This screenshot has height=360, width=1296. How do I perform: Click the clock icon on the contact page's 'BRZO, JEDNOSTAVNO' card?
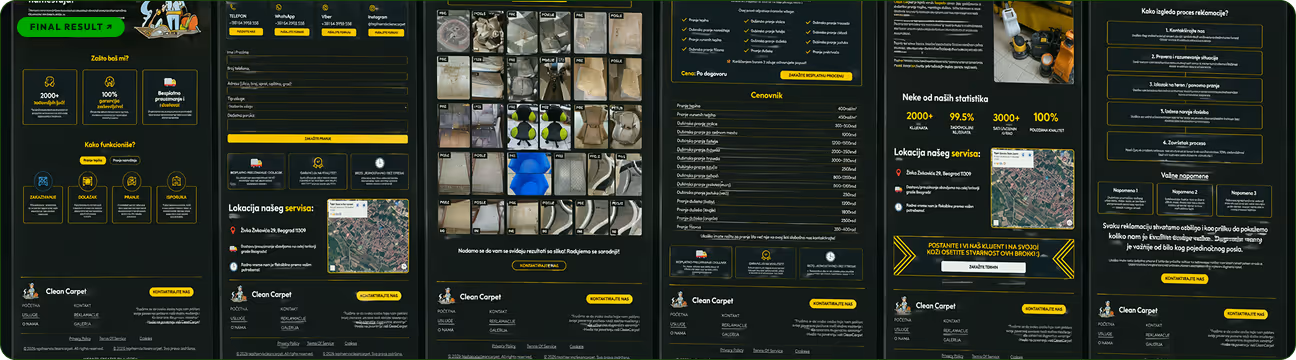(378, 164)
